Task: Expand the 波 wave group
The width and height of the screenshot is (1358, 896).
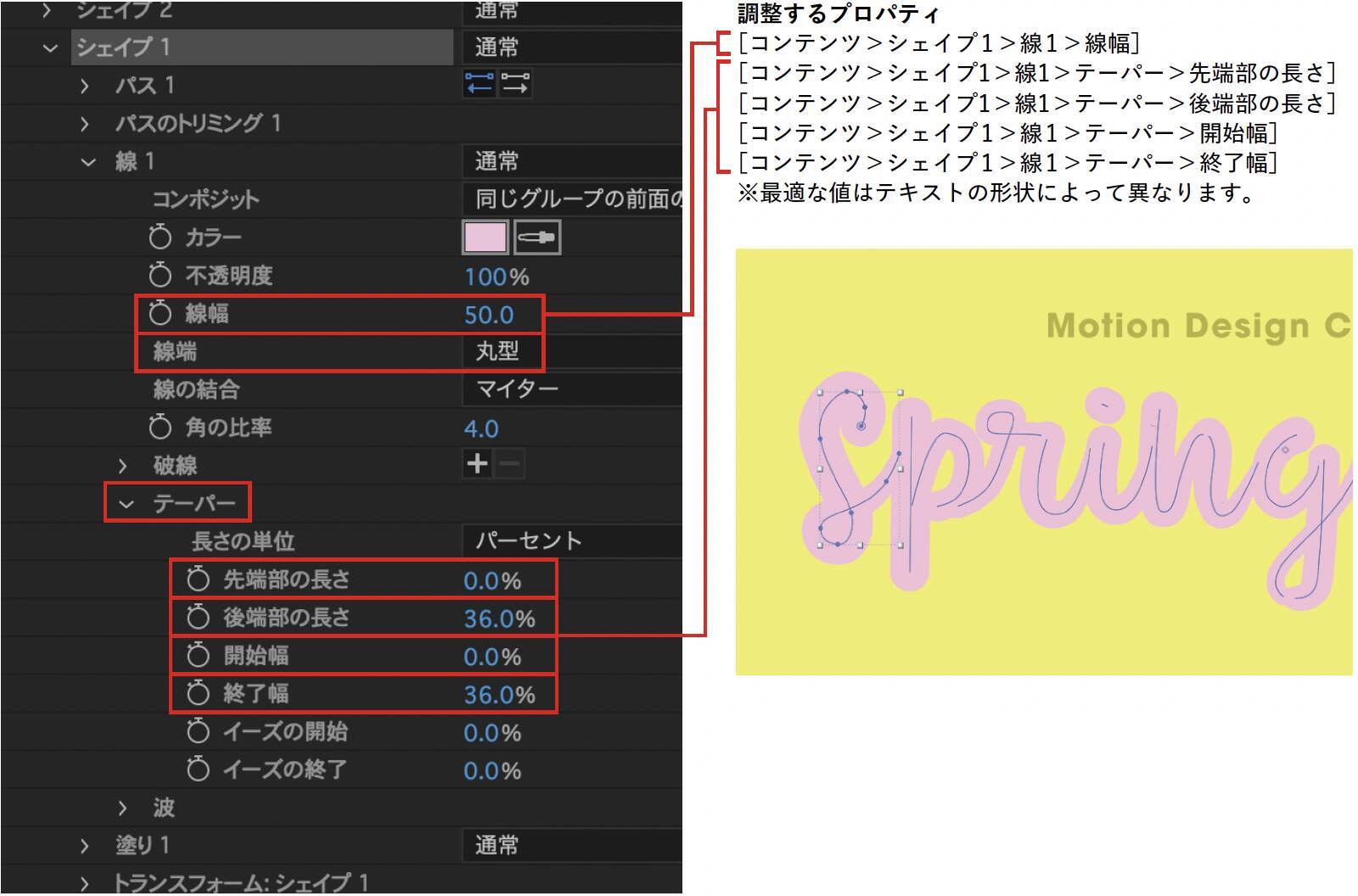Action: (x=122, y=808)
